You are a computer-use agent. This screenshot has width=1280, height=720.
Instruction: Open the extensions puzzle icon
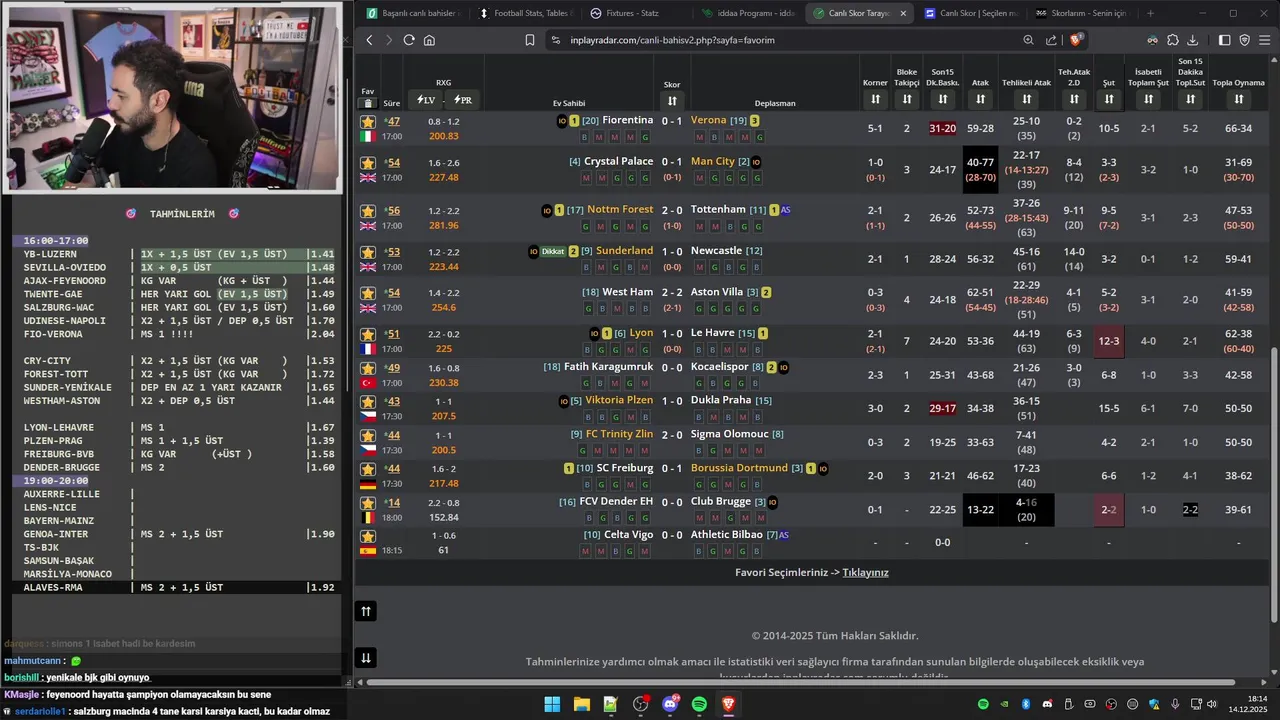coord(1173,40)
